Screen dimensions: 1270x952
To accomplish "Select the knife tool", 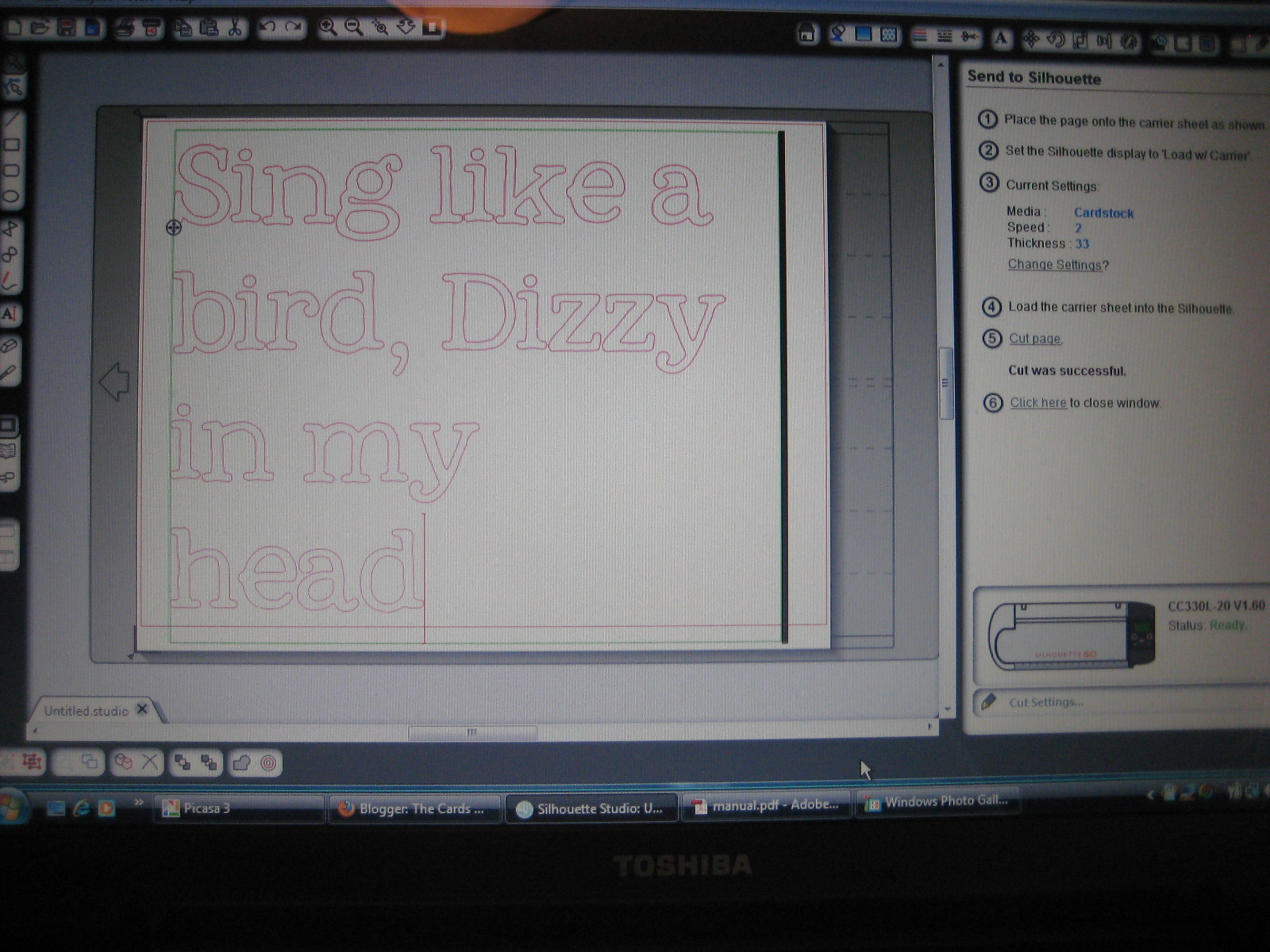I will pos(9,372).
